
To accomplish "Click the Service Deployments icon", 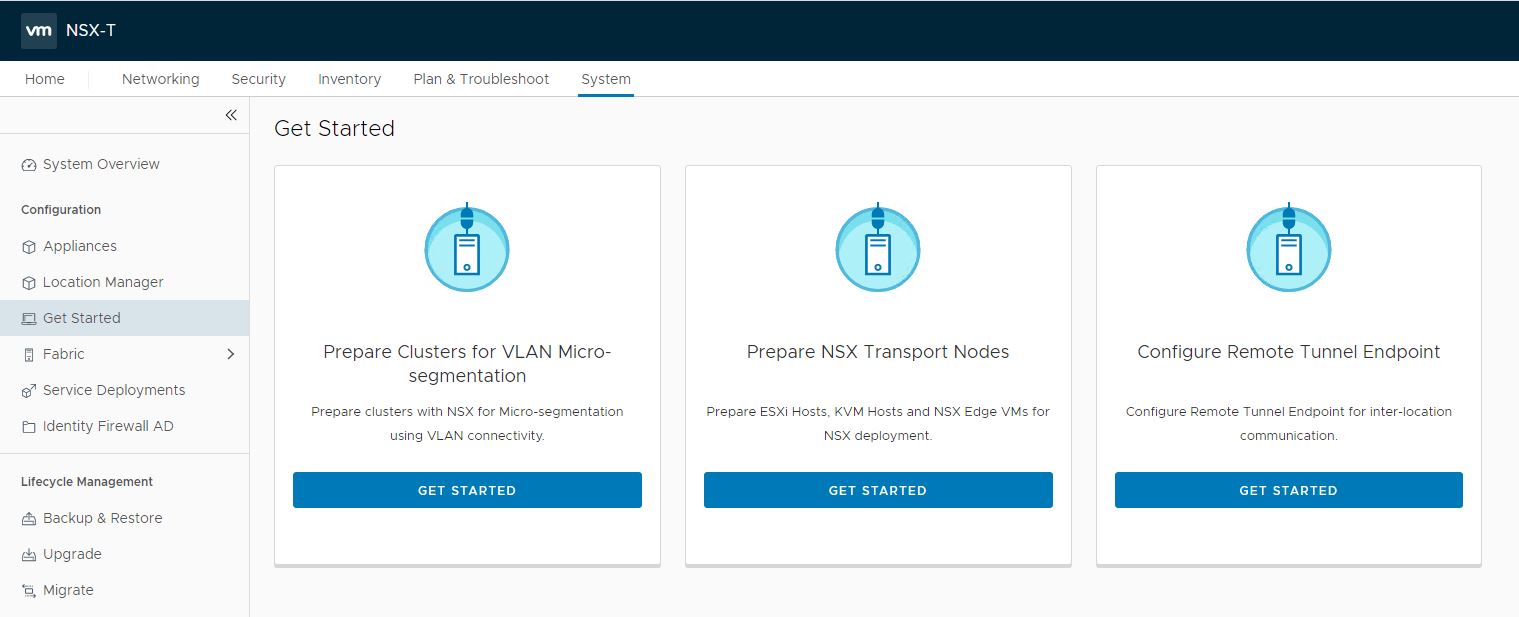I will [x=29, y=391].
